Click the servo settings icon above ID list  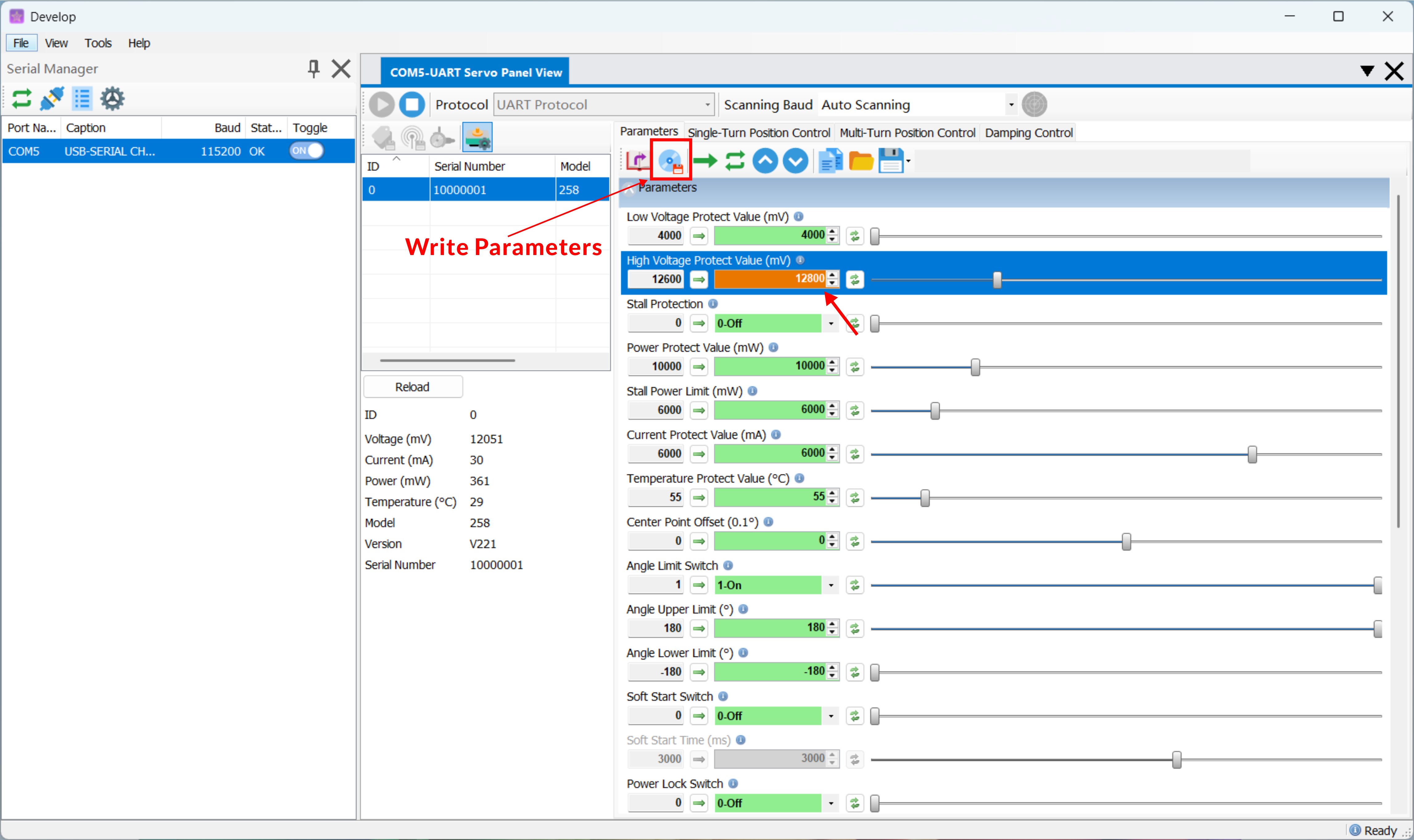pos(477,138)
